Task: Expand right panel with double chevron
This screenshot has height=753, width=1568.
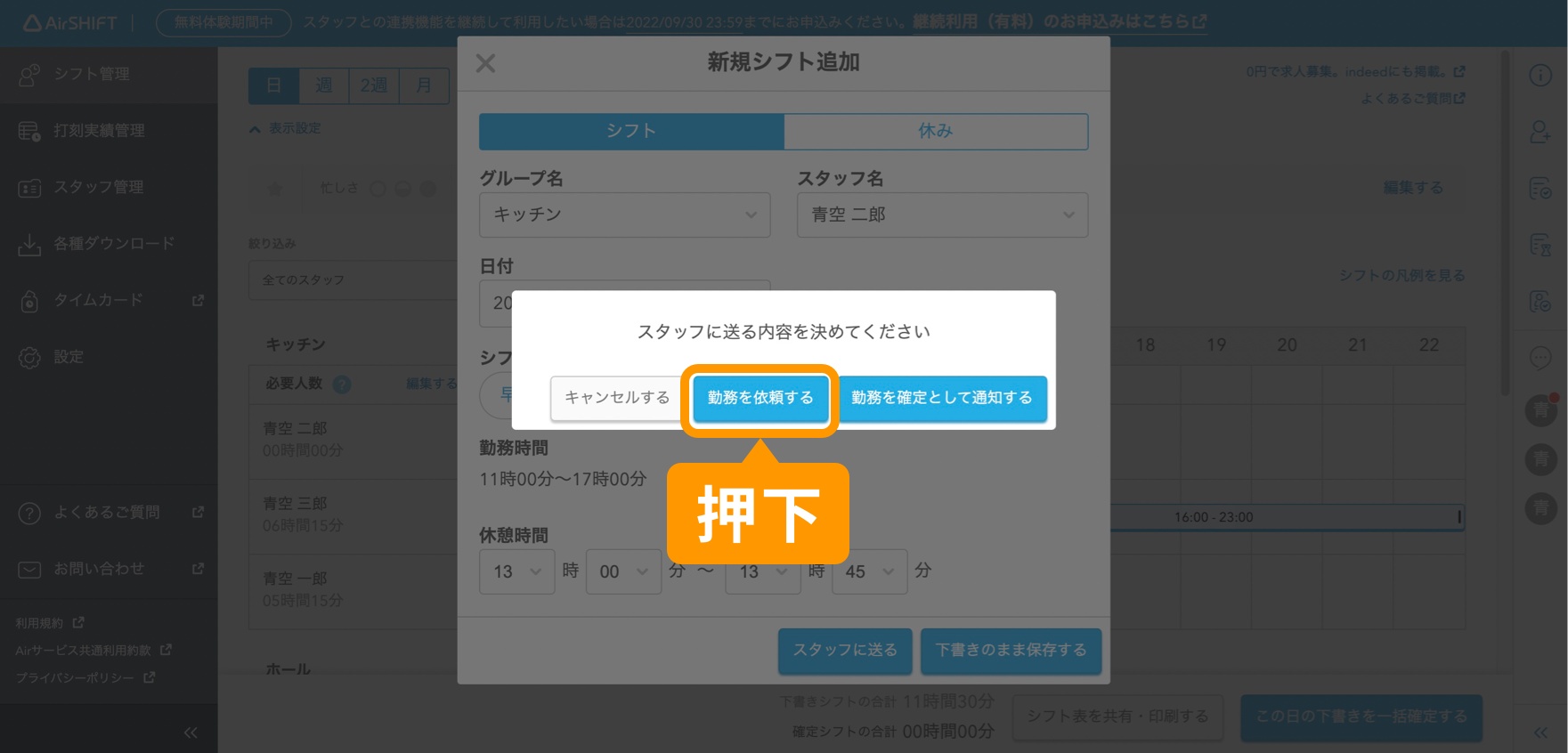Action: coord(1541,733)
